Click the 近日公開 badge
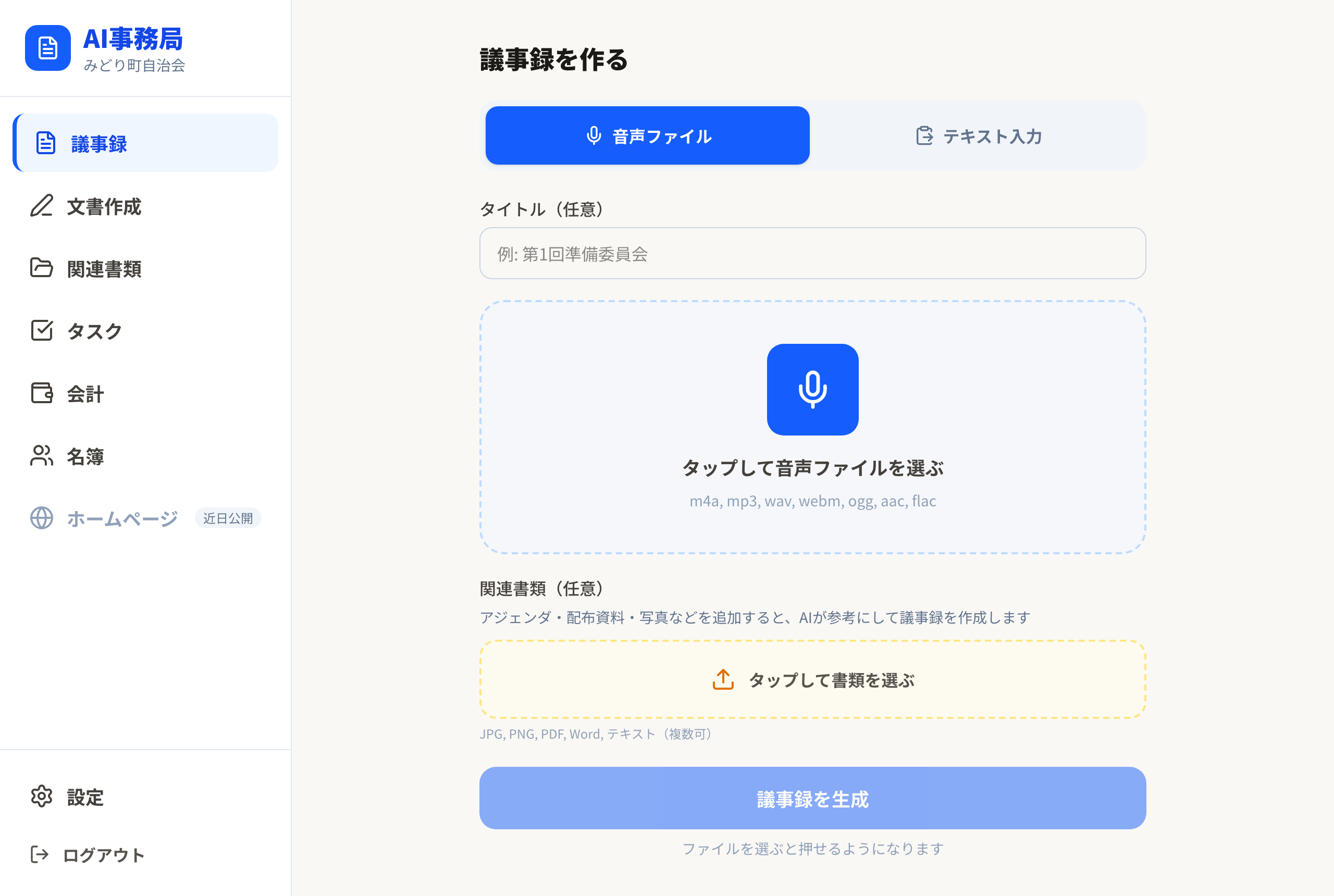1334x896 pixels. [x=228, y=518]
